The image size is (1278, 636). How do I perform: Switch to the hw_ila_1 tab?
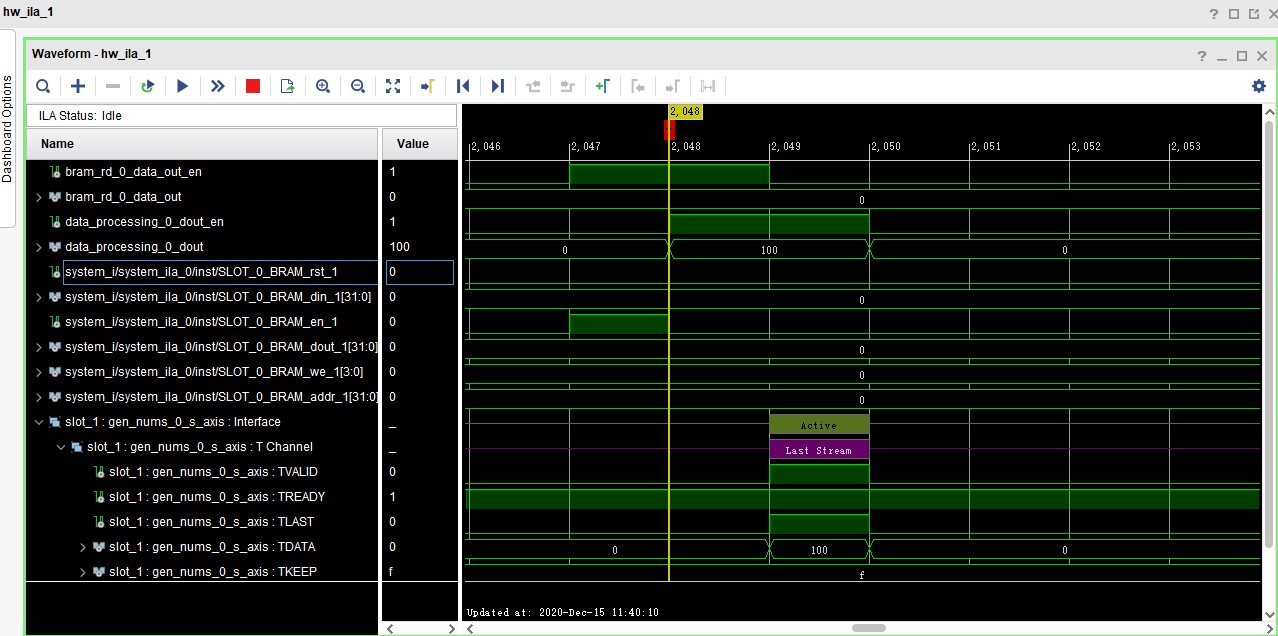tap(27, 12)
